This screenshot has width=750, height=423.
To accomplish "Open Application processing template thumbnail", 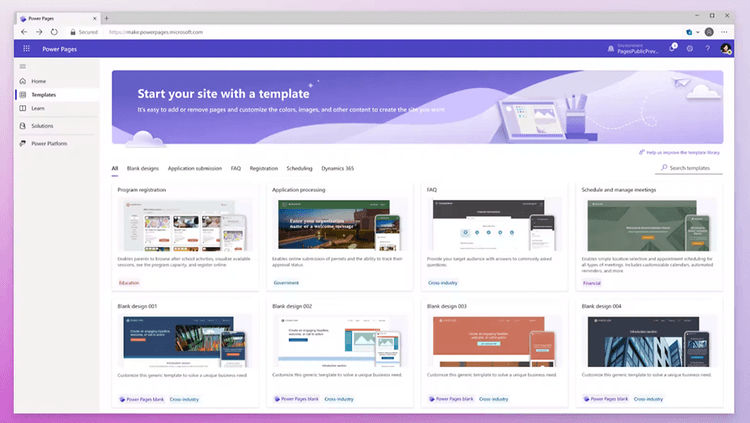I will 340,225.
